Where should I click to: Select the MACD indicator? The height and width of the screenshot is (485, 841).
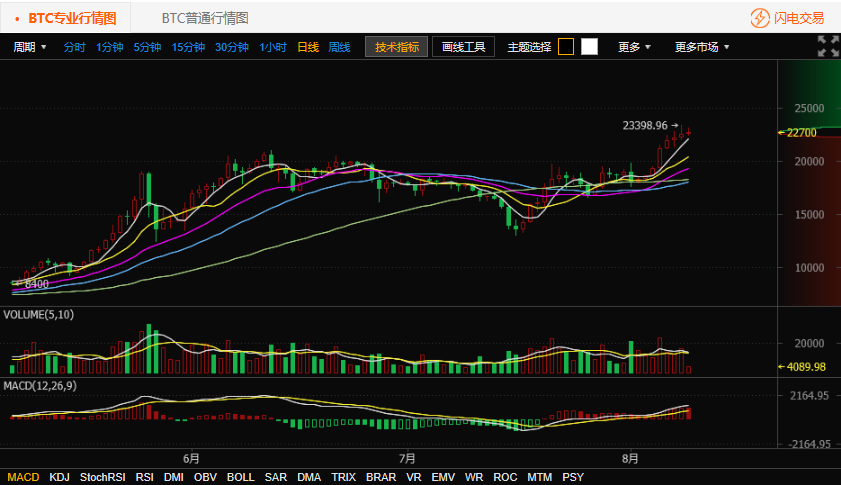[x=23, y=477]
